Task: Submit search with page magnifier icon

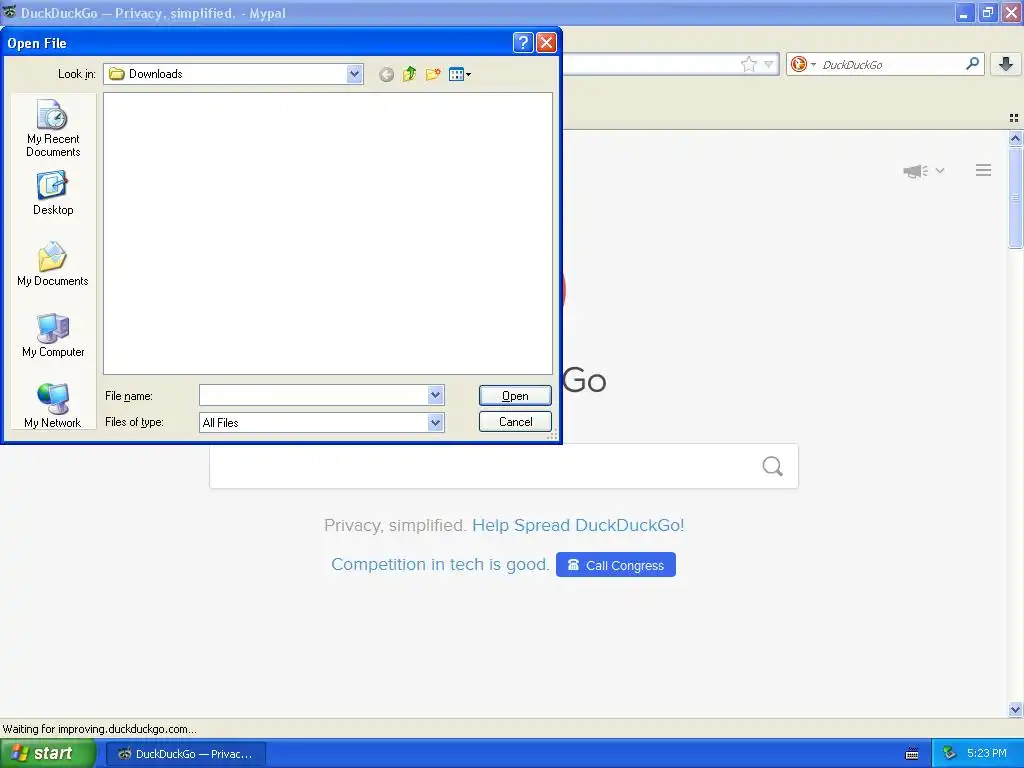Action: 773,466
